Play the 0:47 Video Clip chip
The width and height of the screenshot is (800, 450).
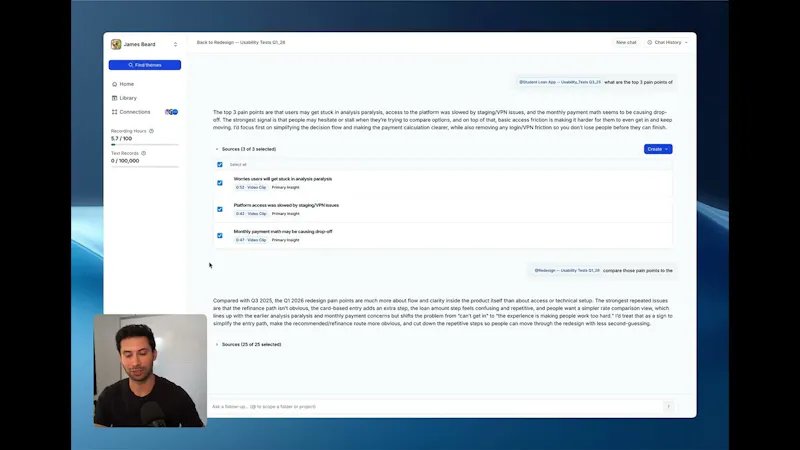point(251,240)
